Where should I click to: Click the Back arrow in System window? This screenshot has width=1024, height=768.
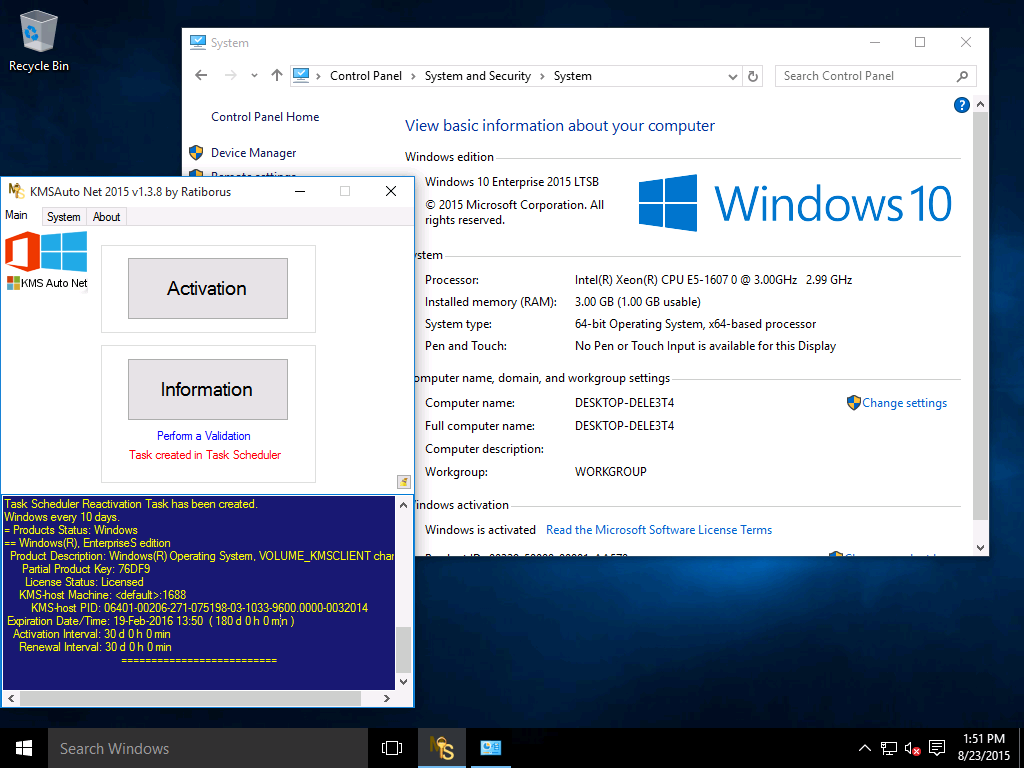[201, 76]
